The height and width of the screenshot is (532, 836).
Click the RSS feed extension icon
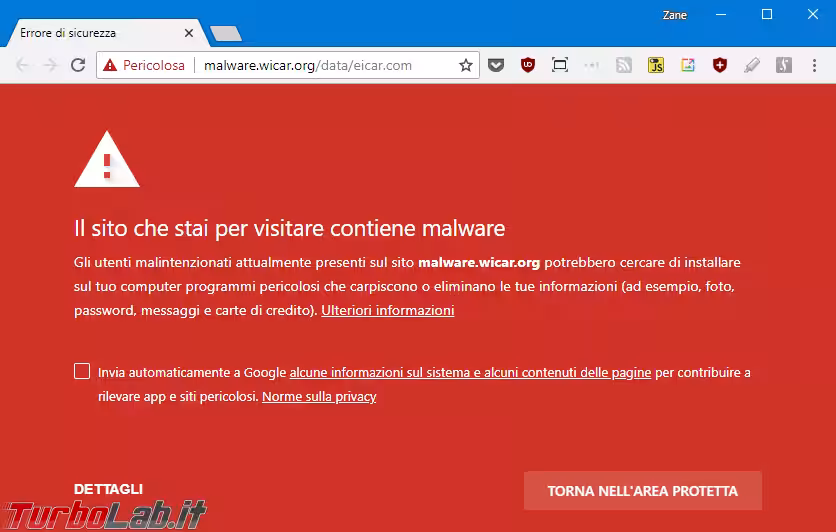[624, 65]
